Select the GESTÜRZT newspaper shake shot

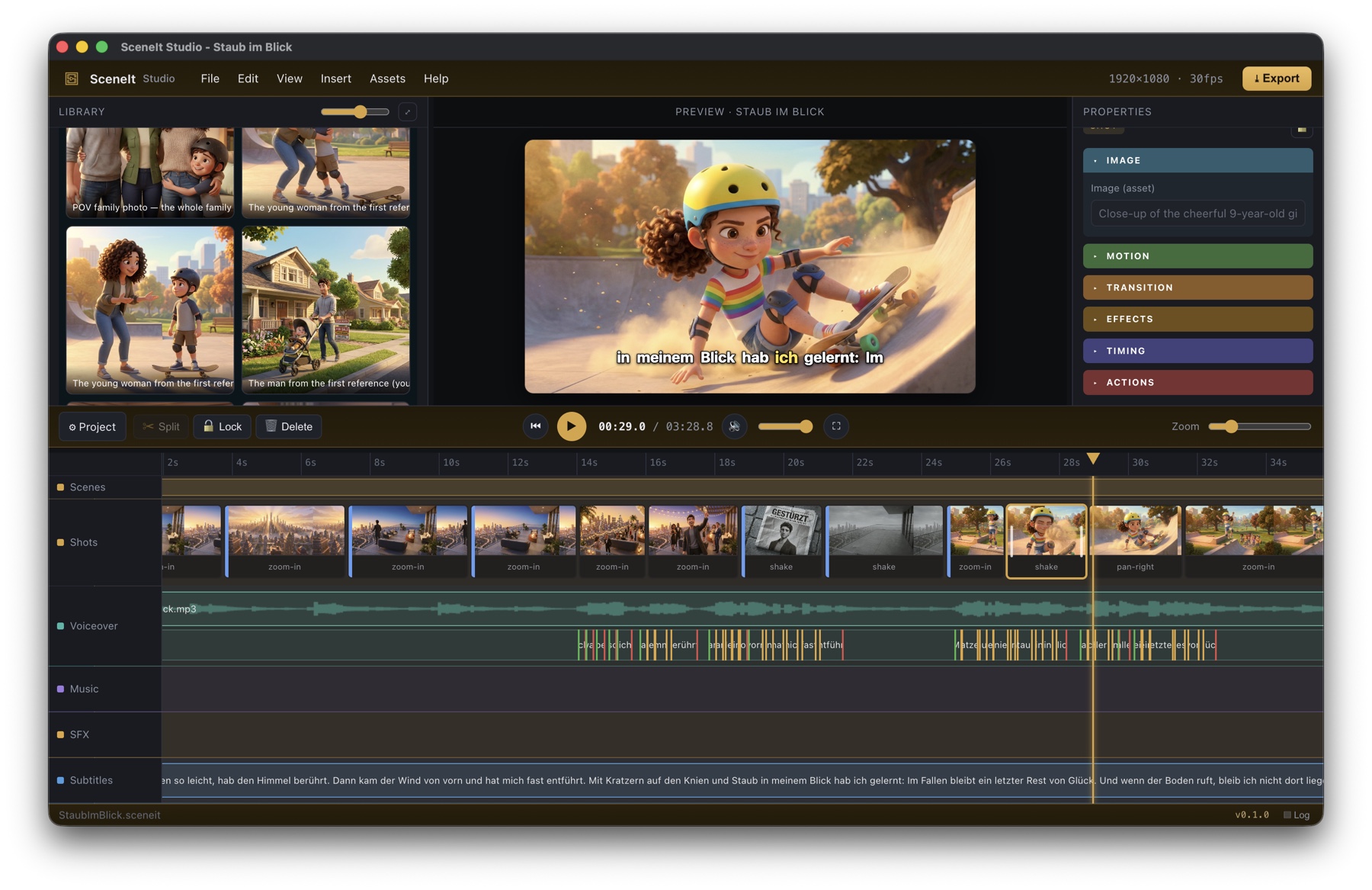(x=781, y=541)
